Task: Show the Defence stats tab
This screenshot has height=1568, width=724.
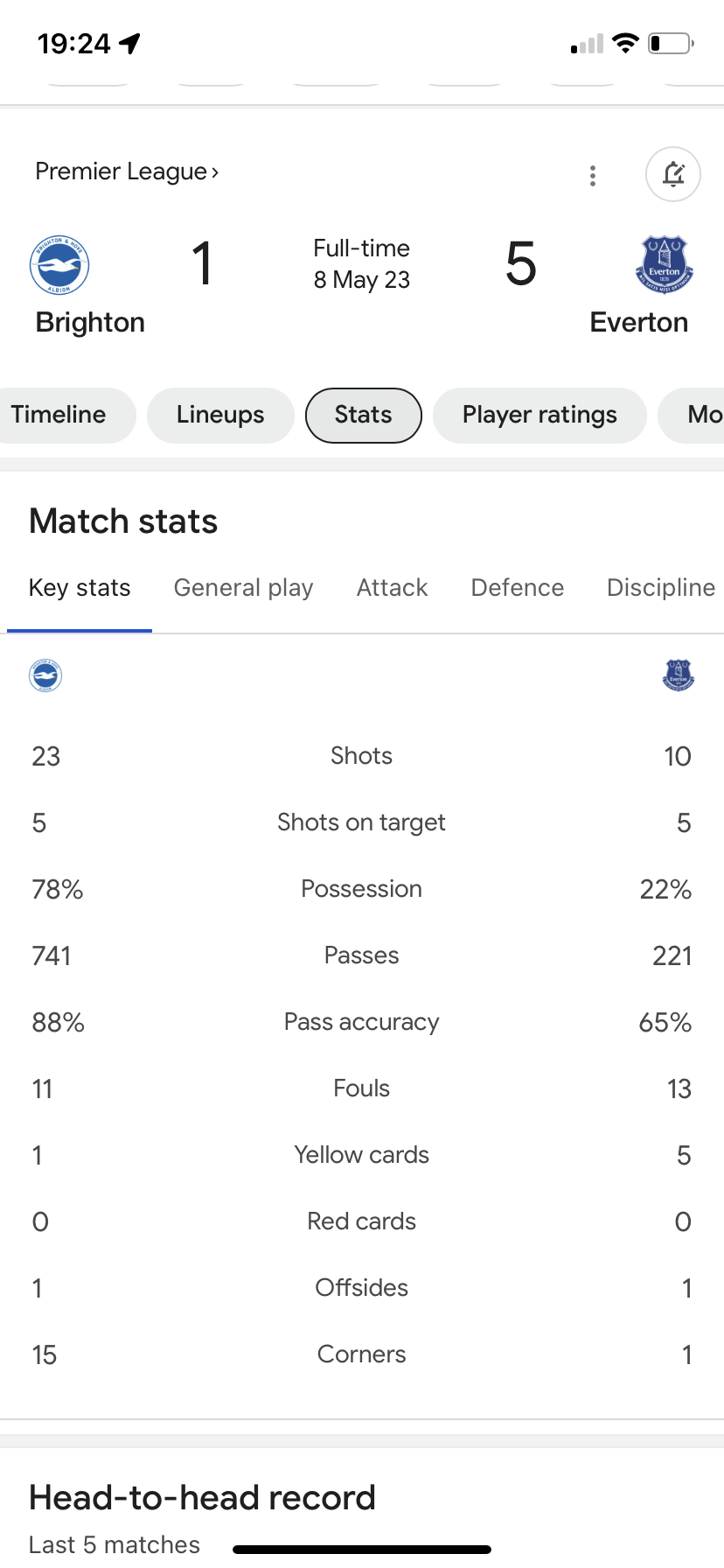Action: pos(518,588)
